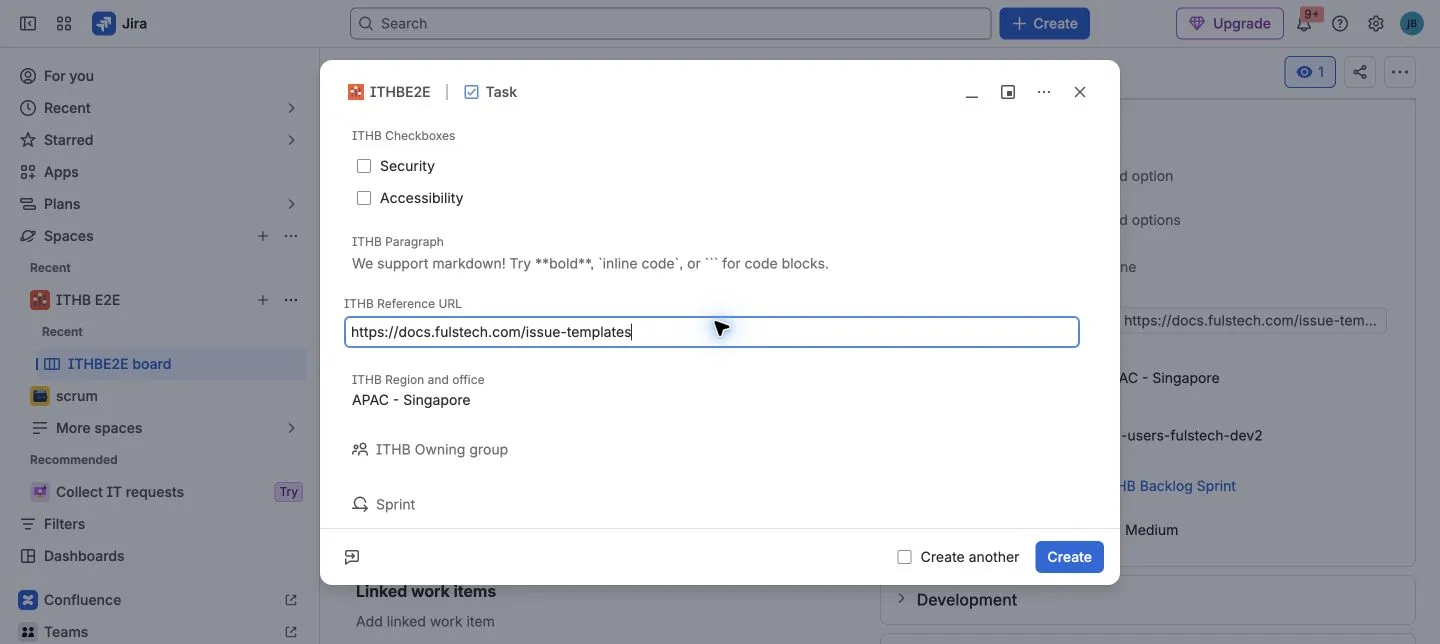Click the Medium priority value in background
This screenshot has width=1440, height=644.
(1151, 530)
